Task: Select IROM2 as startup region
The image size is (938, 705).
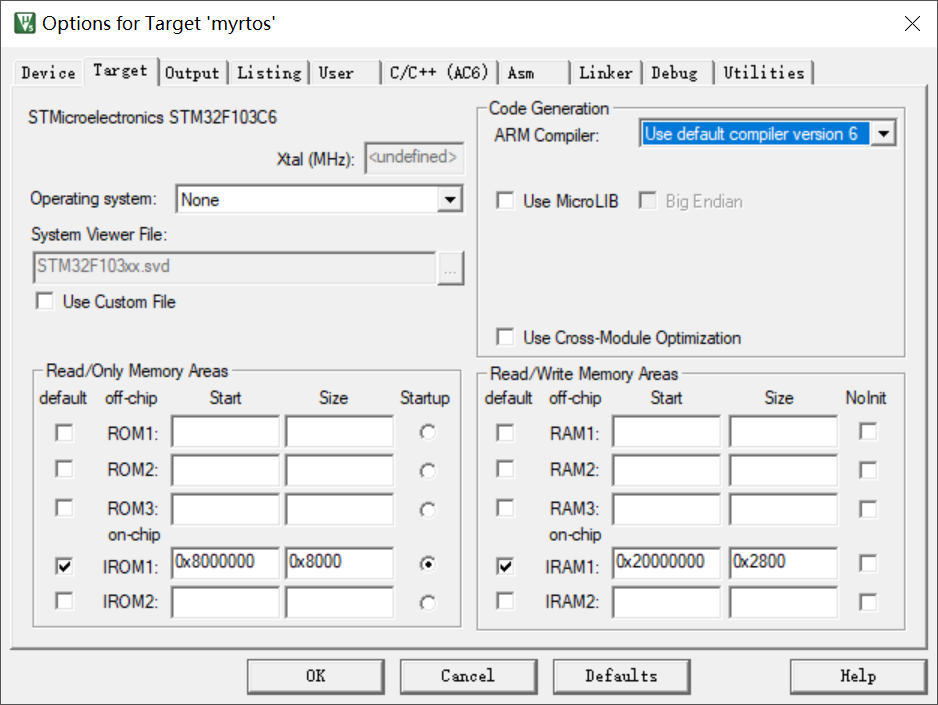Action: coord(428,603)
